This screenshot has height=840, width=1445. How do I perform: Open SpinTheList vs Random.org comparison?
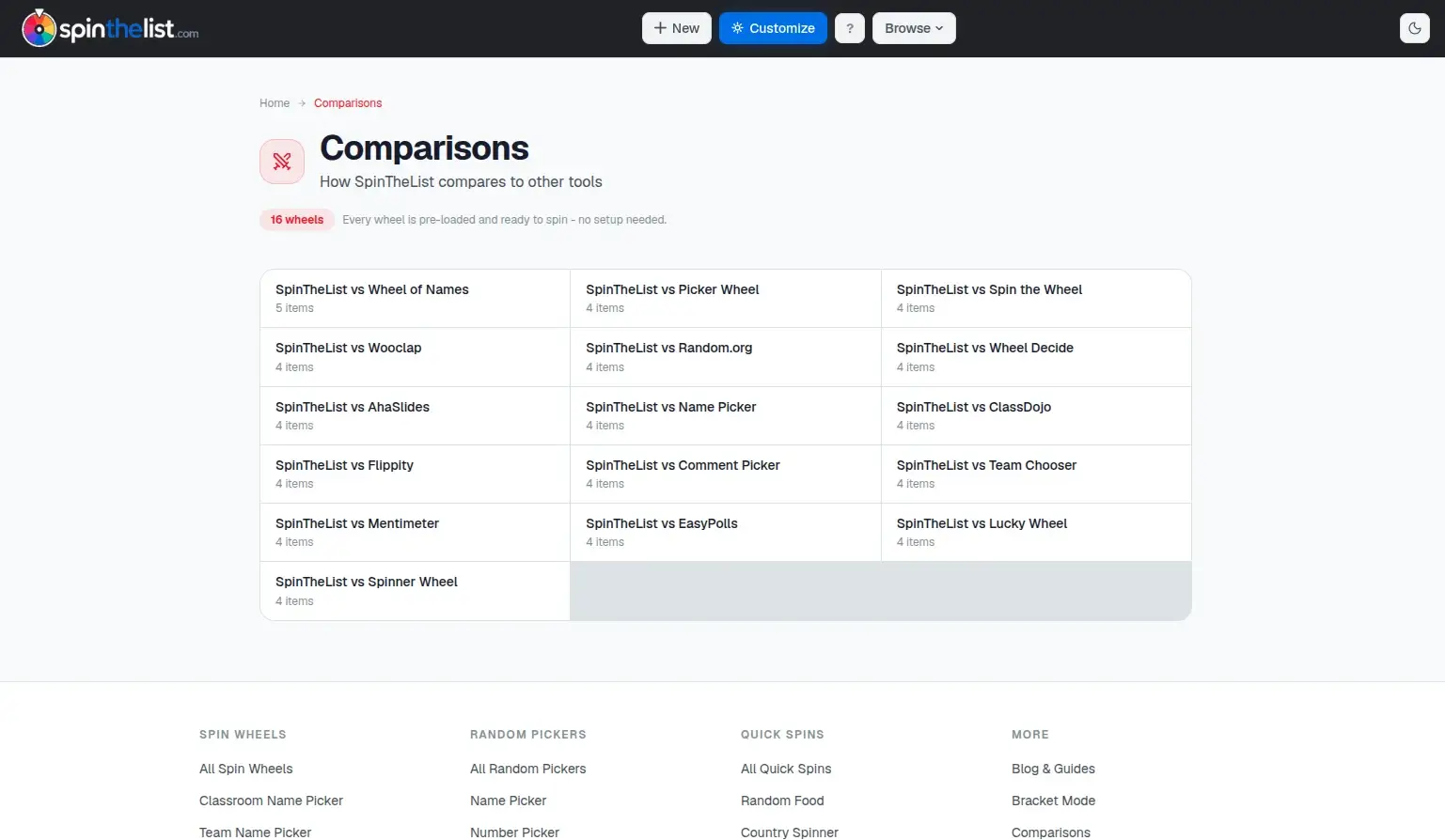pos(726,357)
